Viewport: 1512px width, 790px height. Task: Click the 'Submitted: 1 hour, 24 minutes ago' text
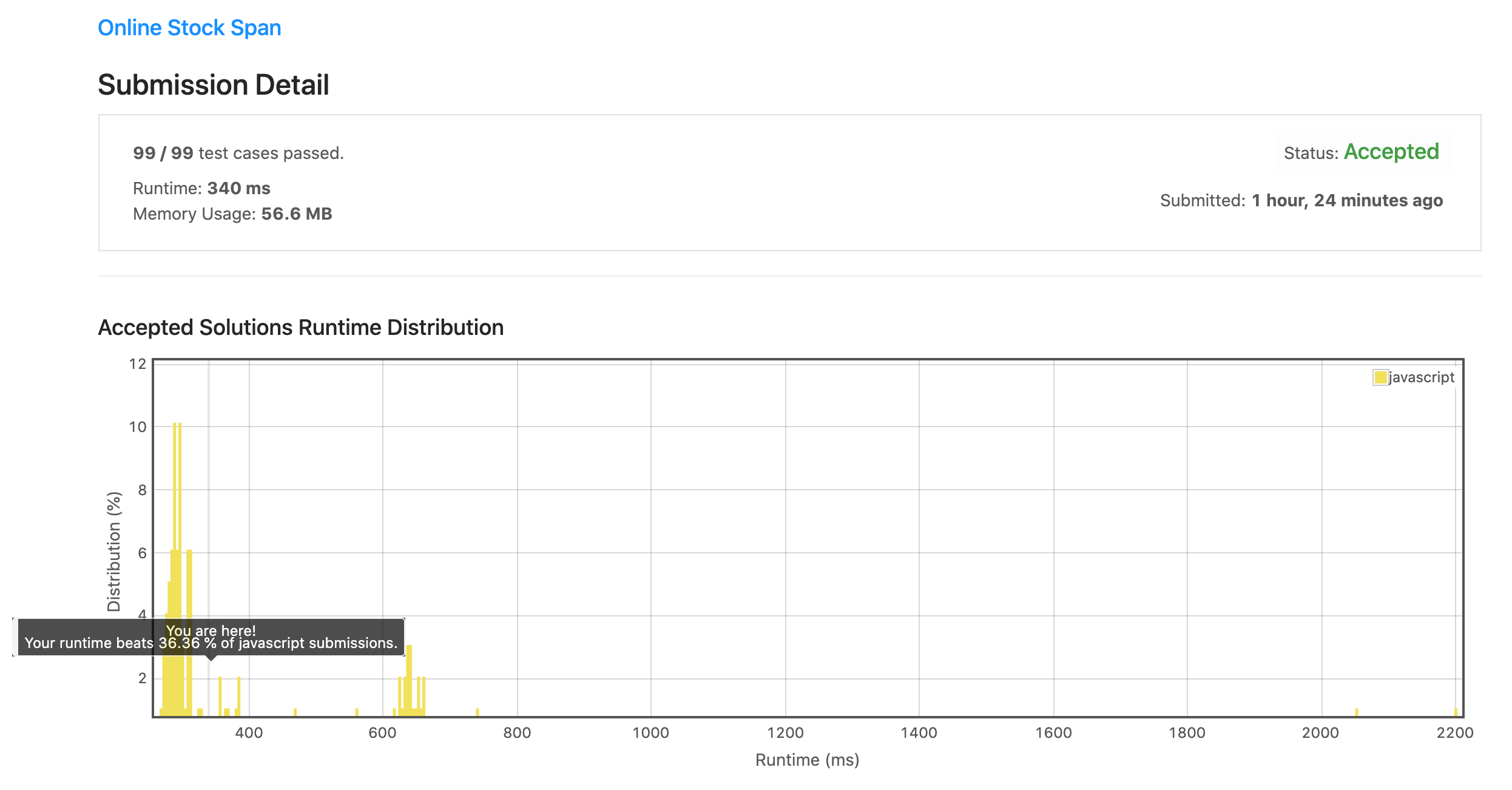[1301, 200]
